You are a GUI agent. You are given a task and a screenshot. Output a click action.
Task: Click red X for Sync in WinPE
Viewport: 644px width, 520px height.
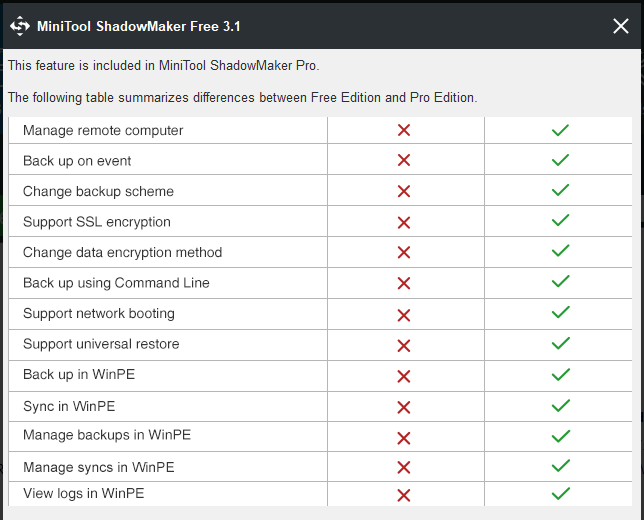404,407
